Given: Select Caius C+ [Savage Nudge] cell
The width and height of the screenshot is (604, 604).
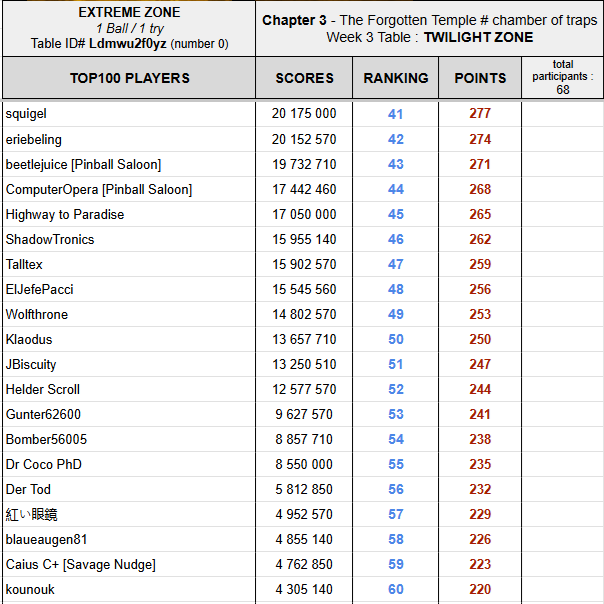Looking at the screenshot, I should pos(81,564).
